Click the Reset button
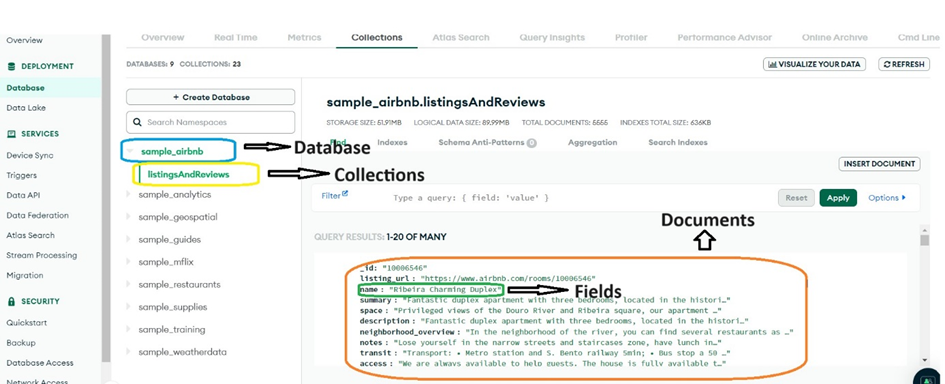 pyautogui.click(x=796, y=198)
